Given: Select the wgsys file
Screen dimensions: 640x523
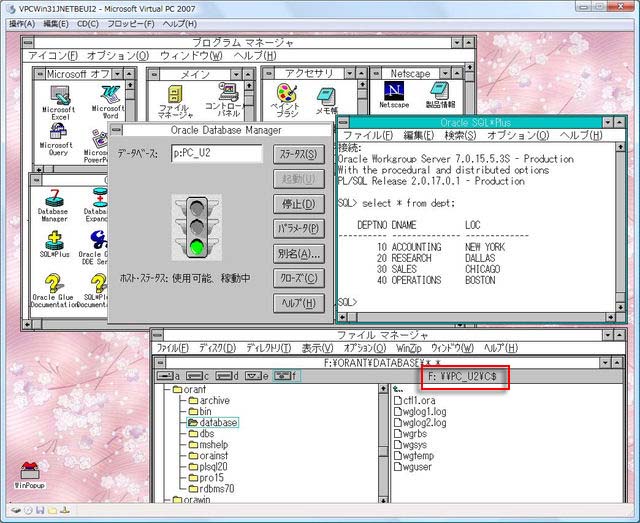Looking at the screenshot, I should click(411, 445).
